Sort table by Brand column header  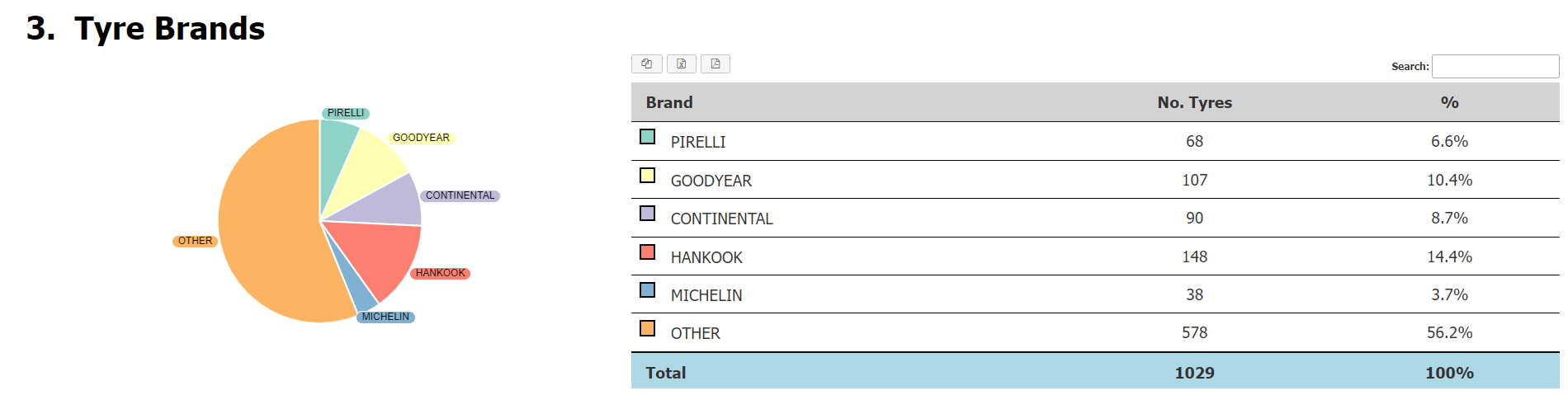pos(669,102)
